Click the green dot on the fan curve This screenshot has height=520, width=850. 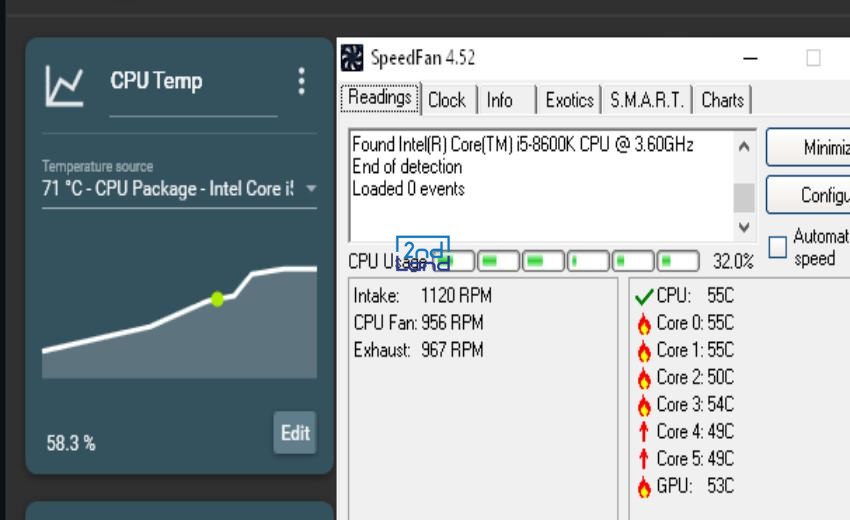[217, 299]
